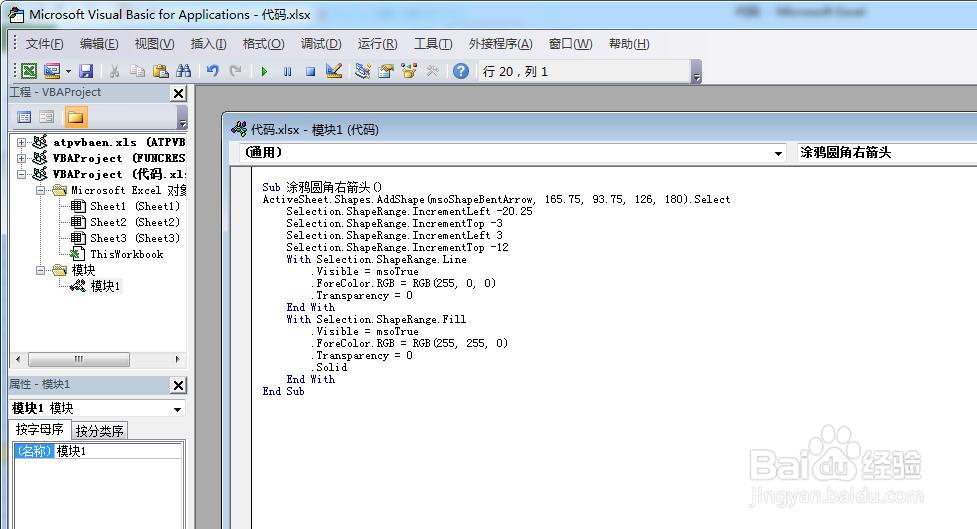The image size is (977, 529).
Task: Select ThisWorkbook in project tree
Action: point(126,254)
